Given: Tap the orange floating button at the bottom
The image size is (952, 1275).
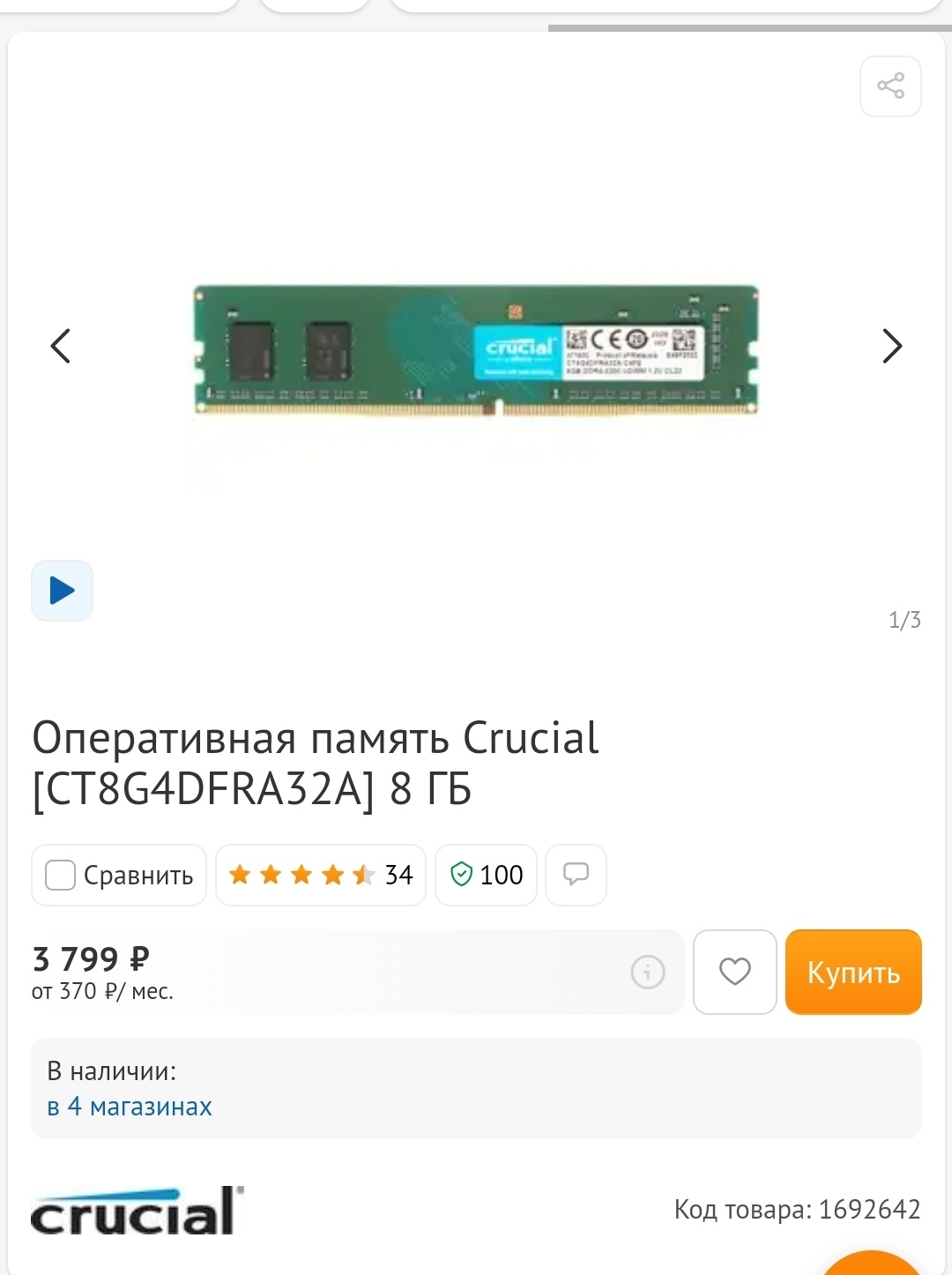Looking at the screenshot, I should point(871,1264).
